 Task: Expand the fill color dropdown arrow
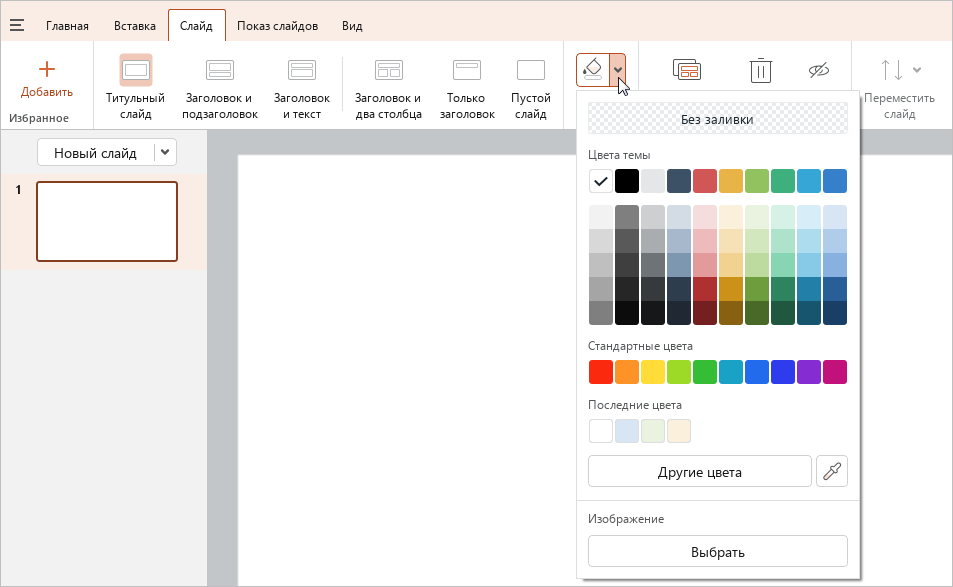pyautogui.click(x=618, y=70)
